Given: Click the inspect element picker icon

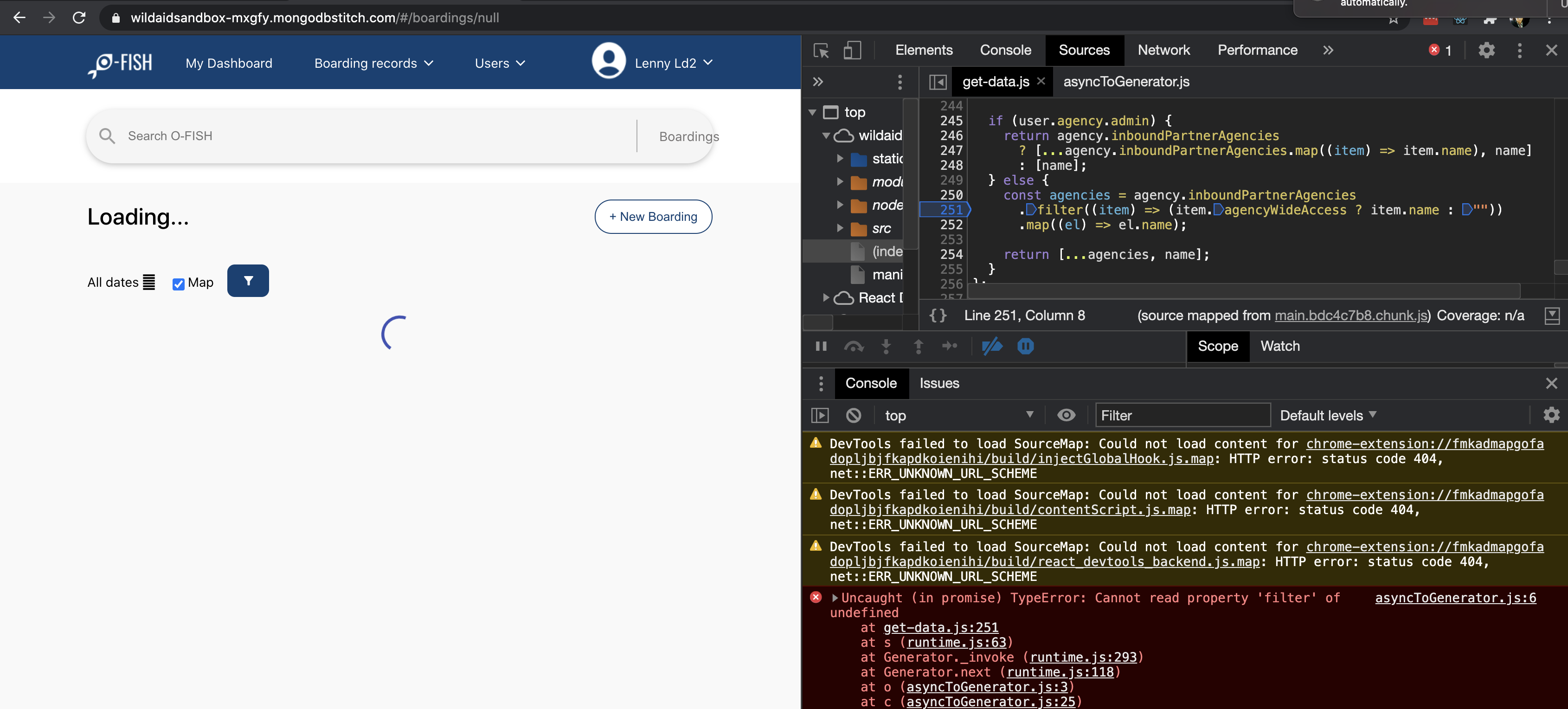Looking at the screenshot, I should pyautogui.click(x=821, y=51).
